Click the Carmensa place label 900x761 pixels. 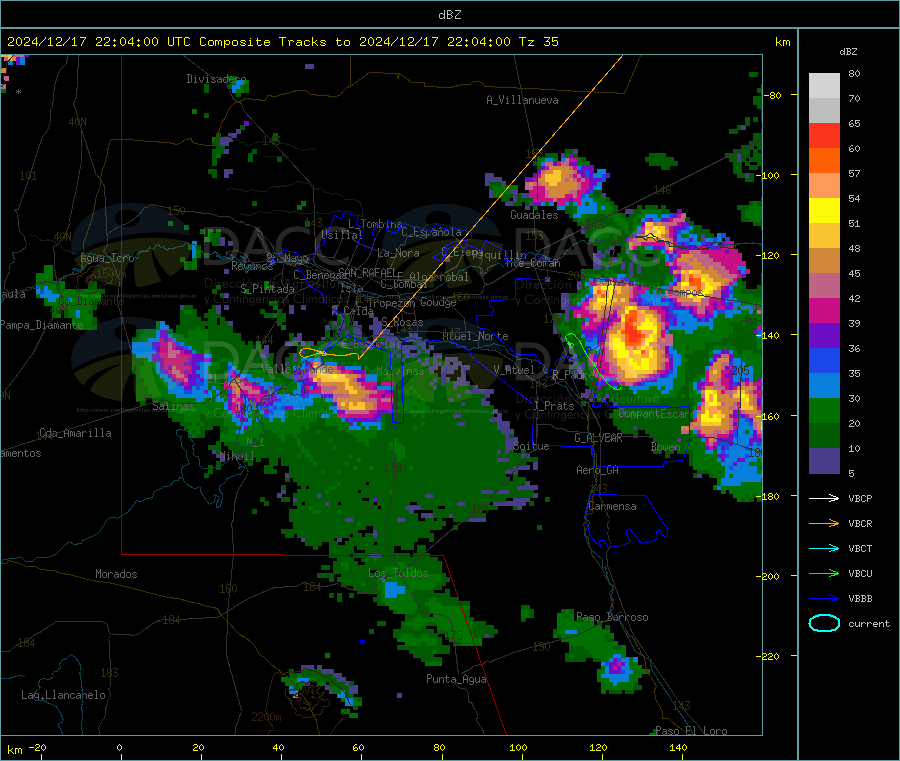click(612, 506)
